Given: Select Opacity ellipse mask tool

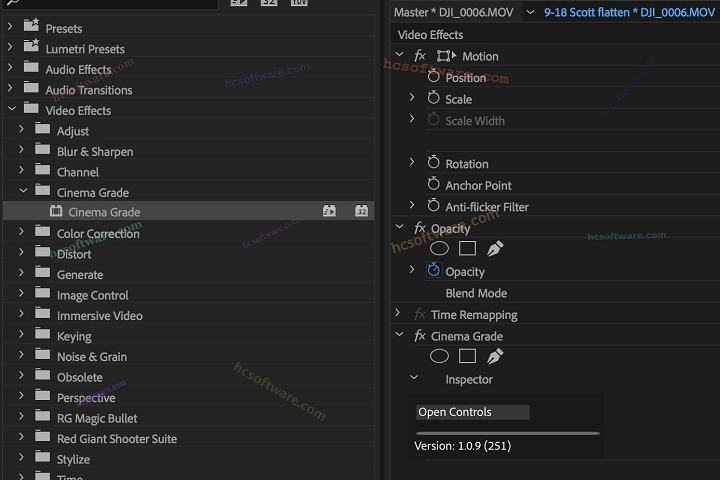Looking at the screenshot, I should [x=439, y=249].
